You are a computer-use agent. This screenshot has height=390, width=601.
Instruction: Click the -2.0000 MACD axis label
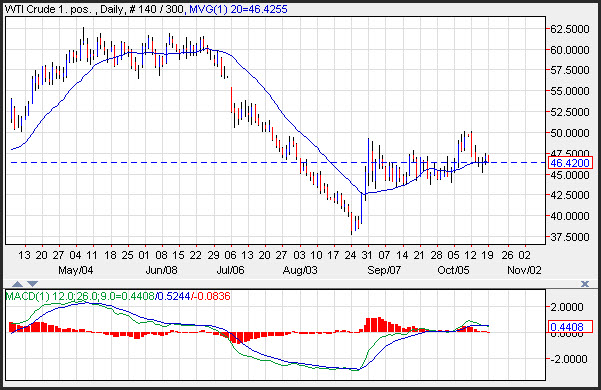[568, 359]
